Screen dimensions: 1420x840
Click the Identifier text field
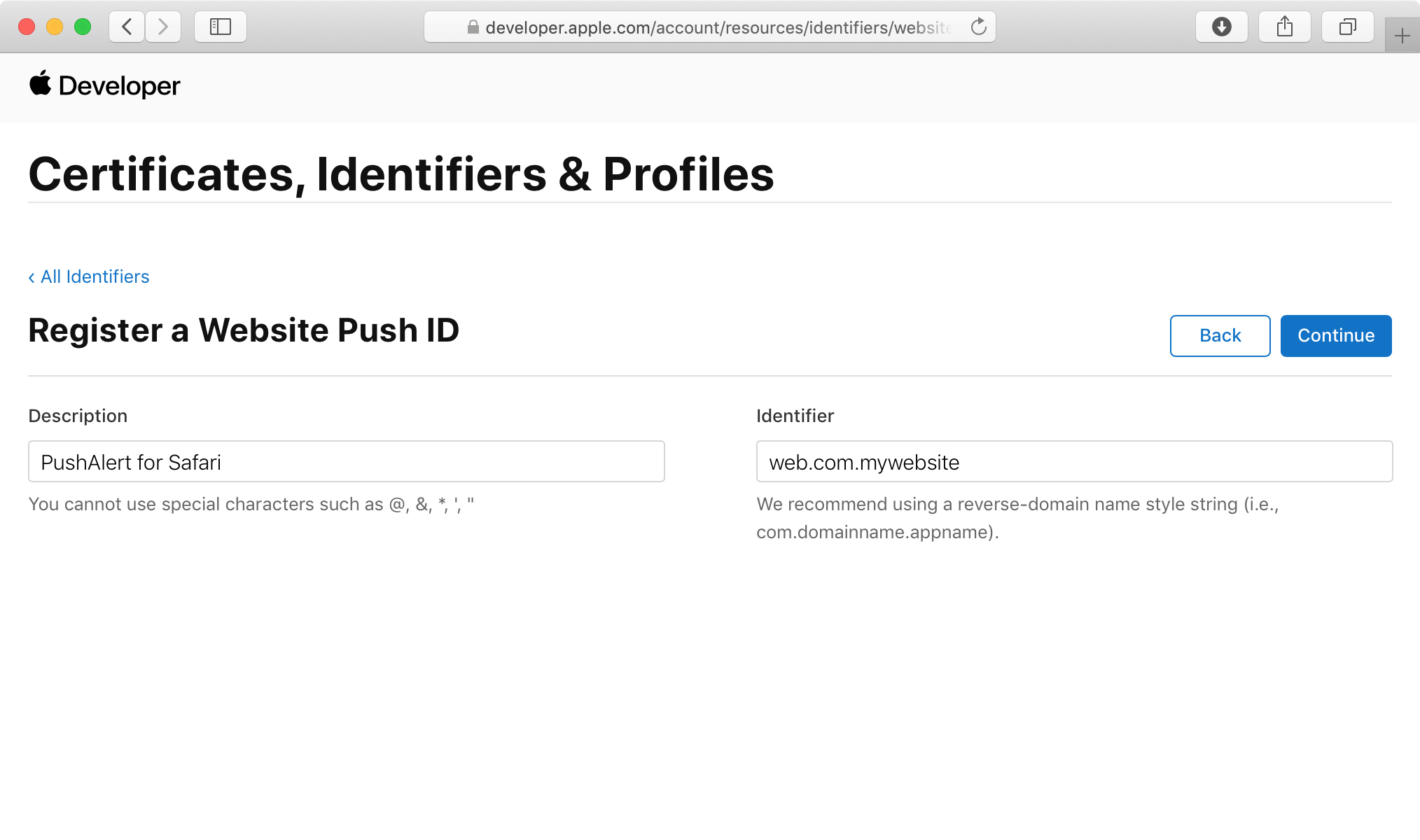[1073, 462]
